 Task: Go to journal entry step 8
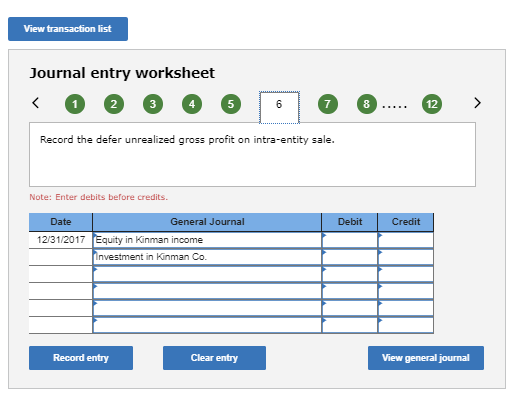(367, 104)
